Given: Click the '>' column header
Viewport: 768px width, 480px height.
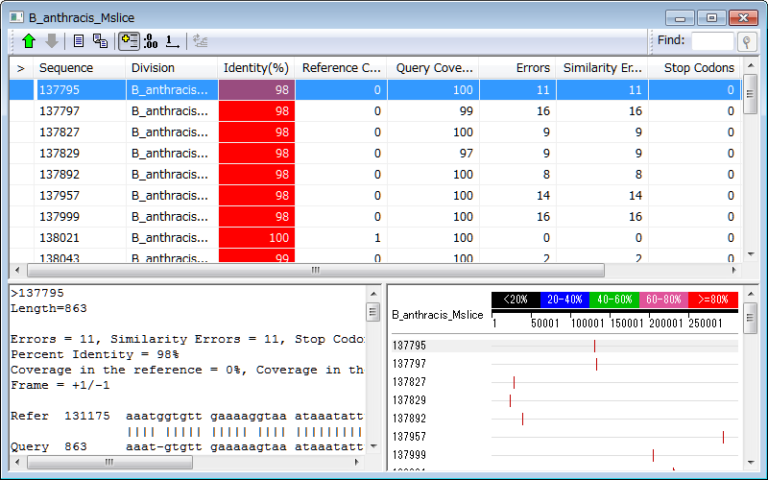Looking at the screenshot, I should pos(21,68).
